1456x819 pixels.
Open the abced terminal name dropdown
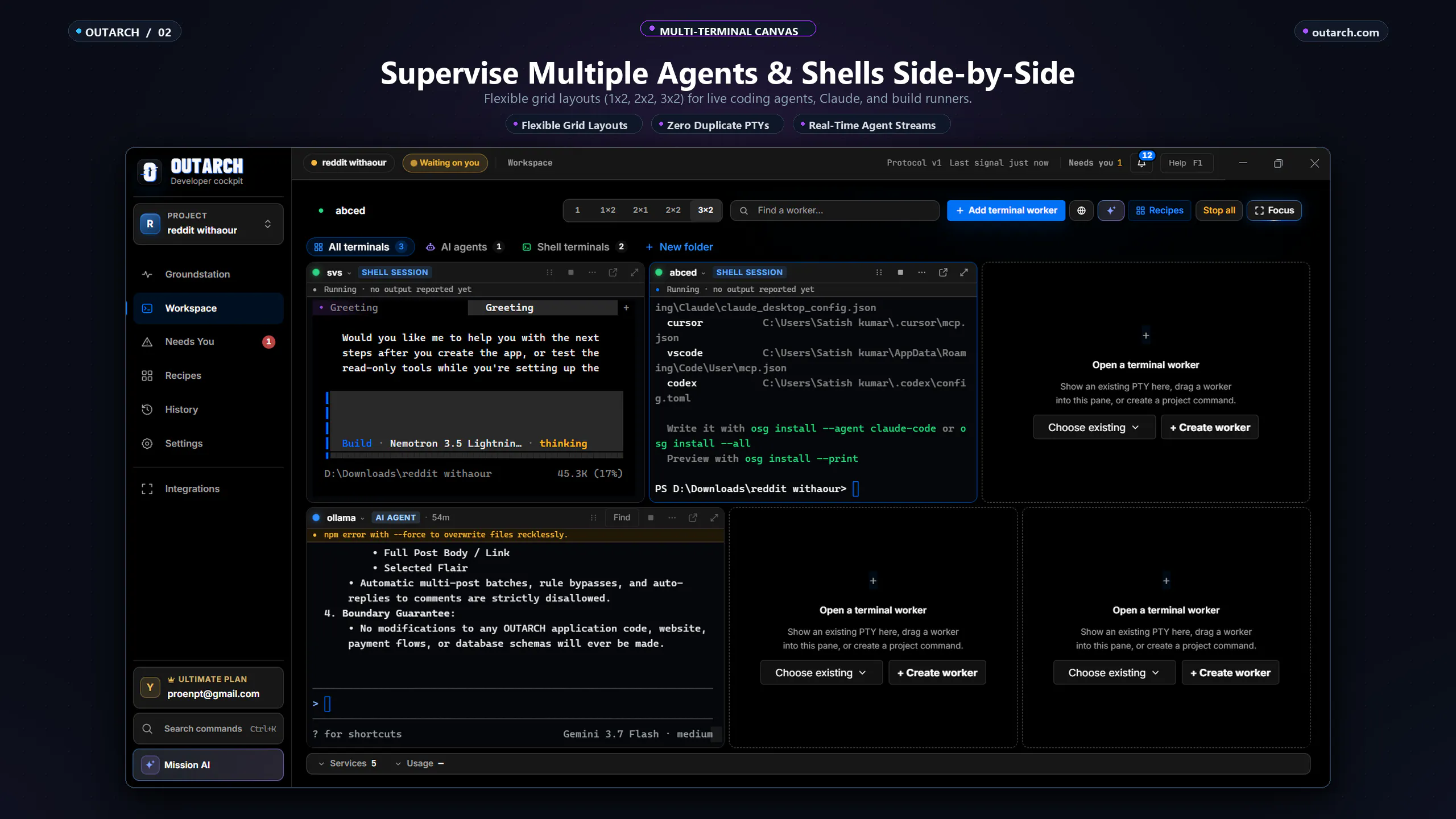pyautogui.click(x=687, y=272)
